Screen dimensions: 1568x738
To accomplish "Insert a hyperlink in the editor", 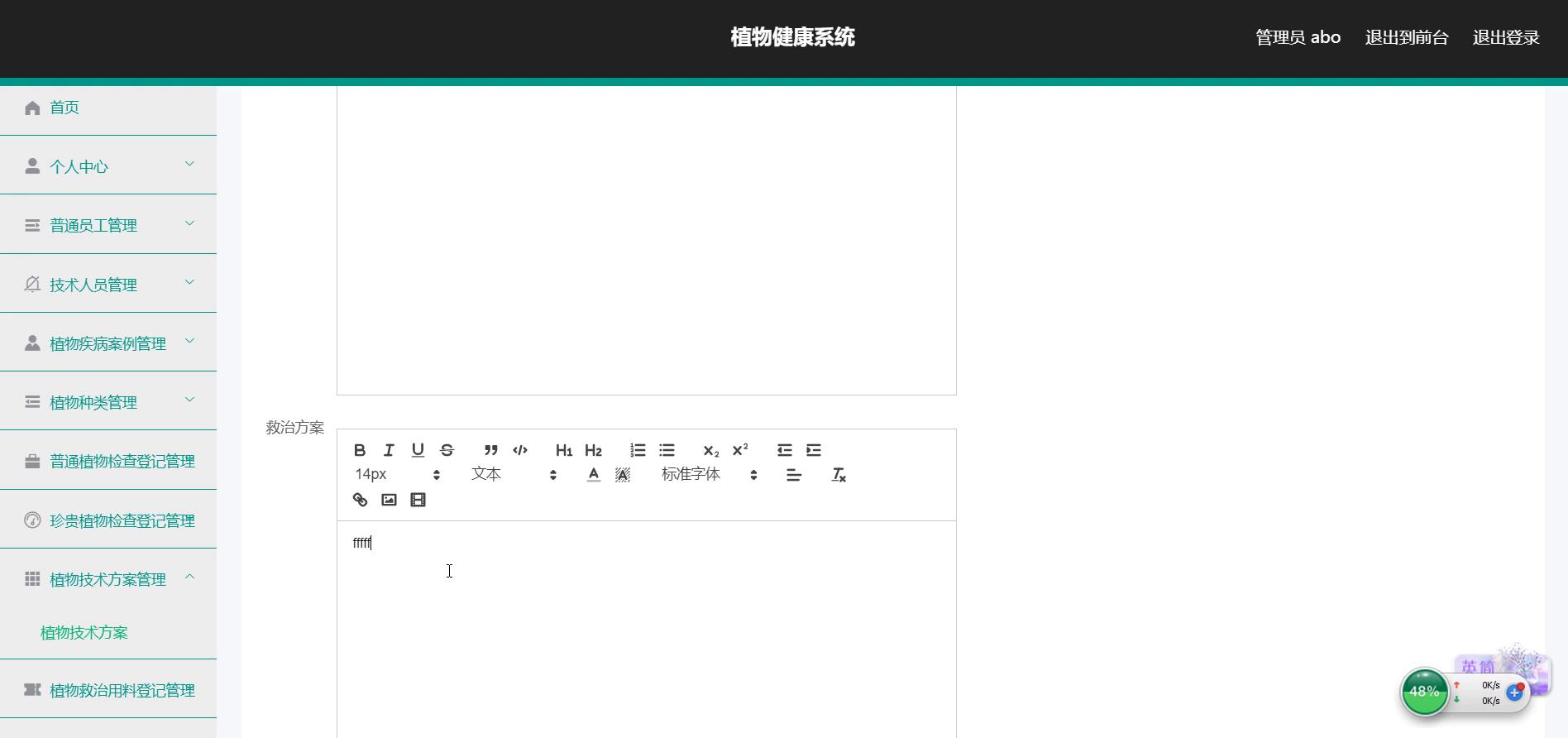I will click(360, 500).
